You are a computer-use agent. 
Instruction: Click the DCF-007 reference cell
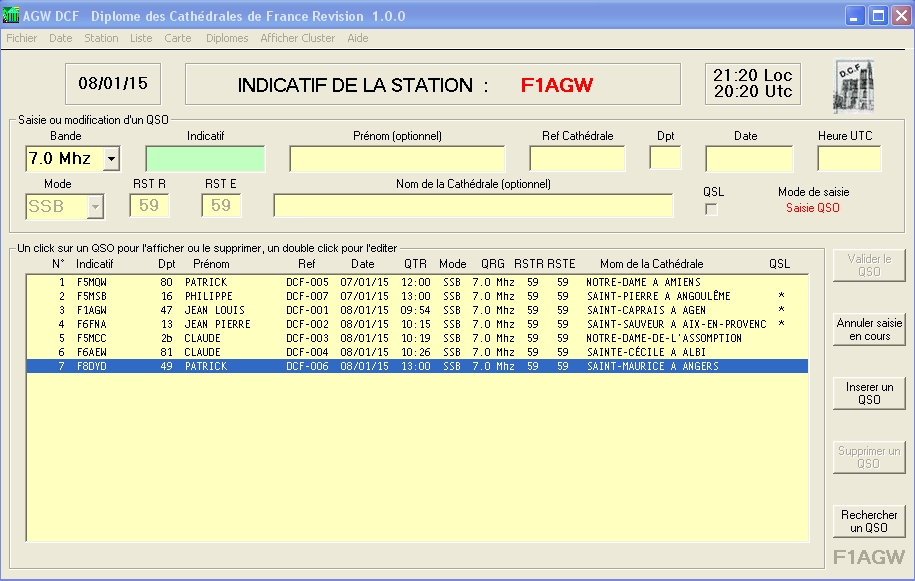point(308,296)
